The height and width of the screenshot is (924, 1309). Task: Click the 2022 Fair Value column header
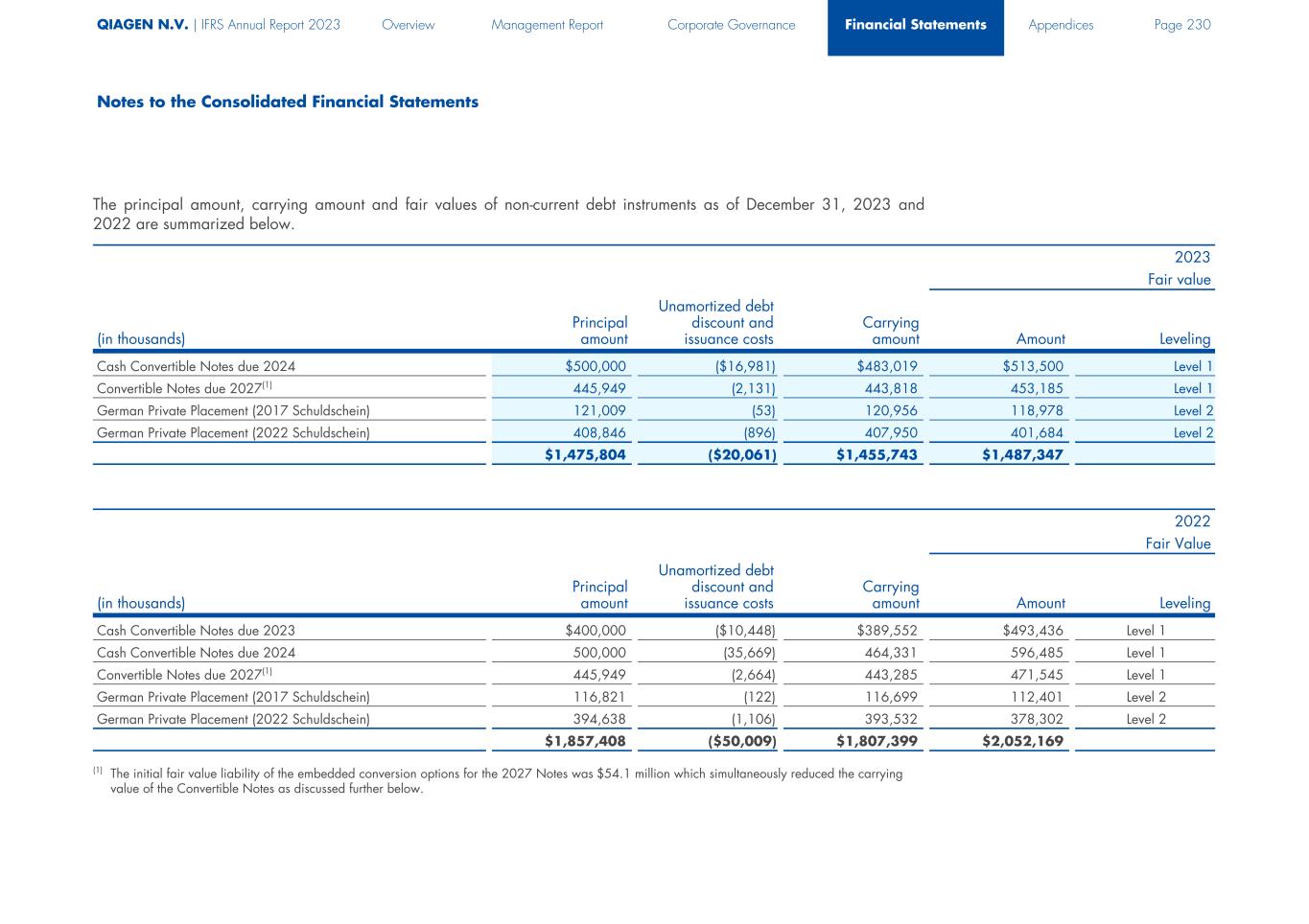[x=1178, y=543]
